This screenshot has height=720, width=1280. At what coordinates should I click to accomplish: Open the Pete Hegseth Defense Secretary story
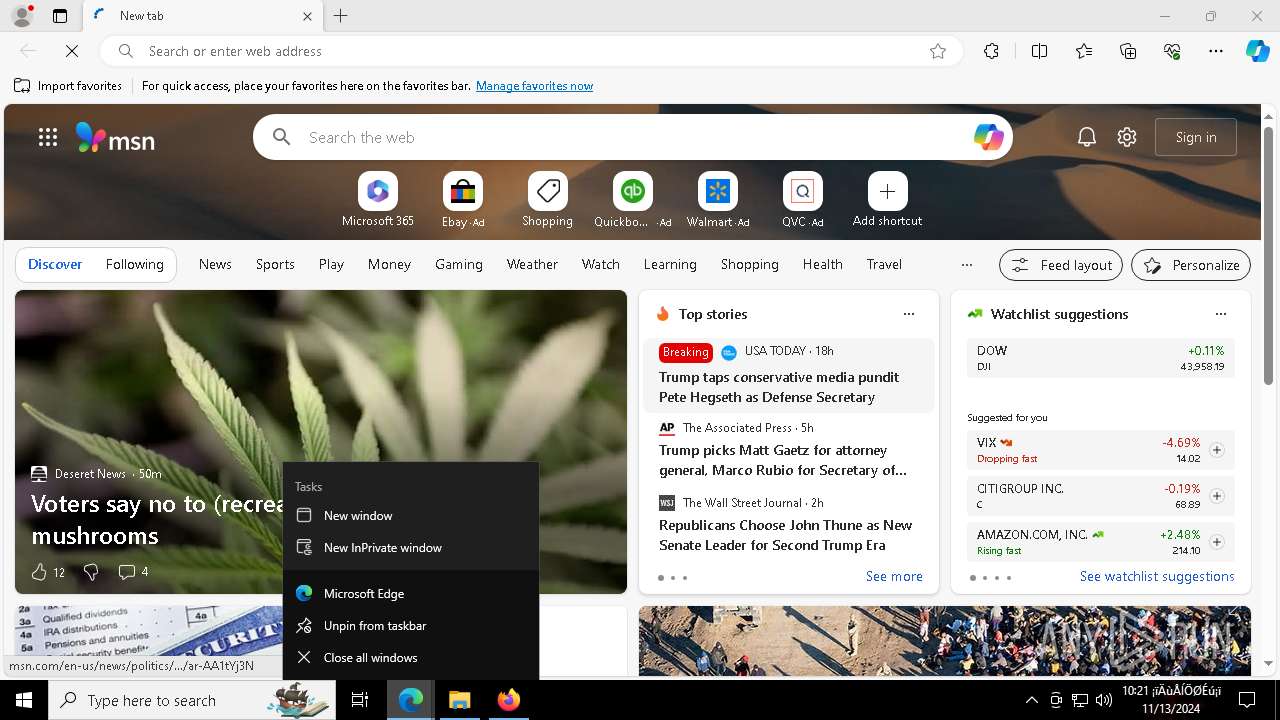[x=779, y=387]
